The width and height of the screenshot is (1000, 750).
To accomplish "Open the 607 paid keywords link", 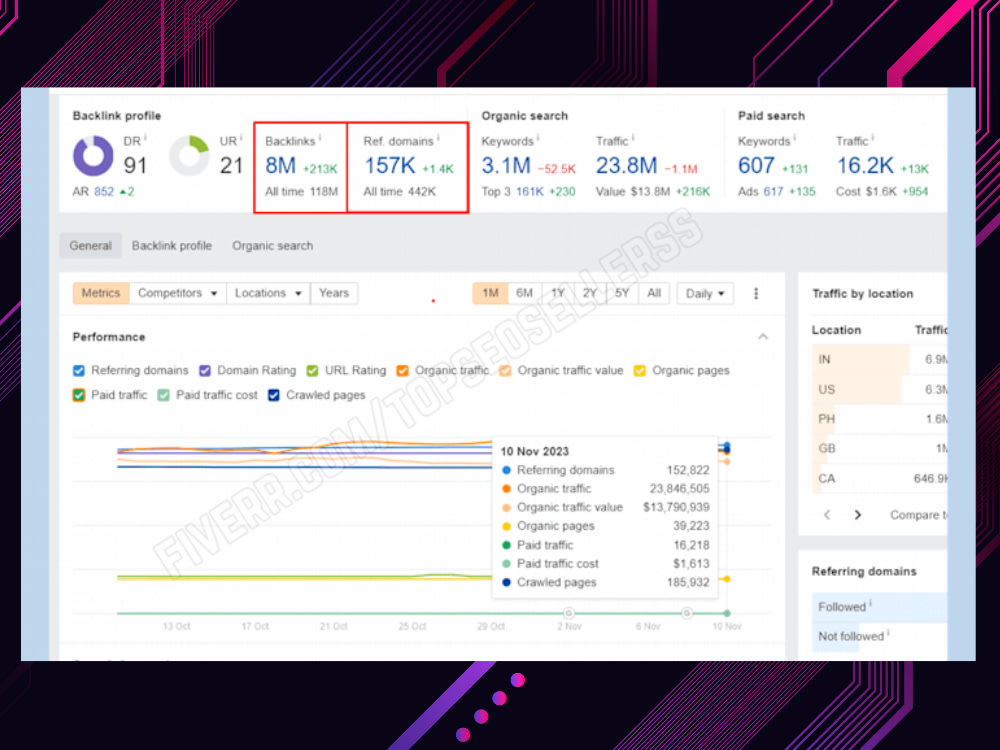I will pyautogui.click(x=756, y=166).
